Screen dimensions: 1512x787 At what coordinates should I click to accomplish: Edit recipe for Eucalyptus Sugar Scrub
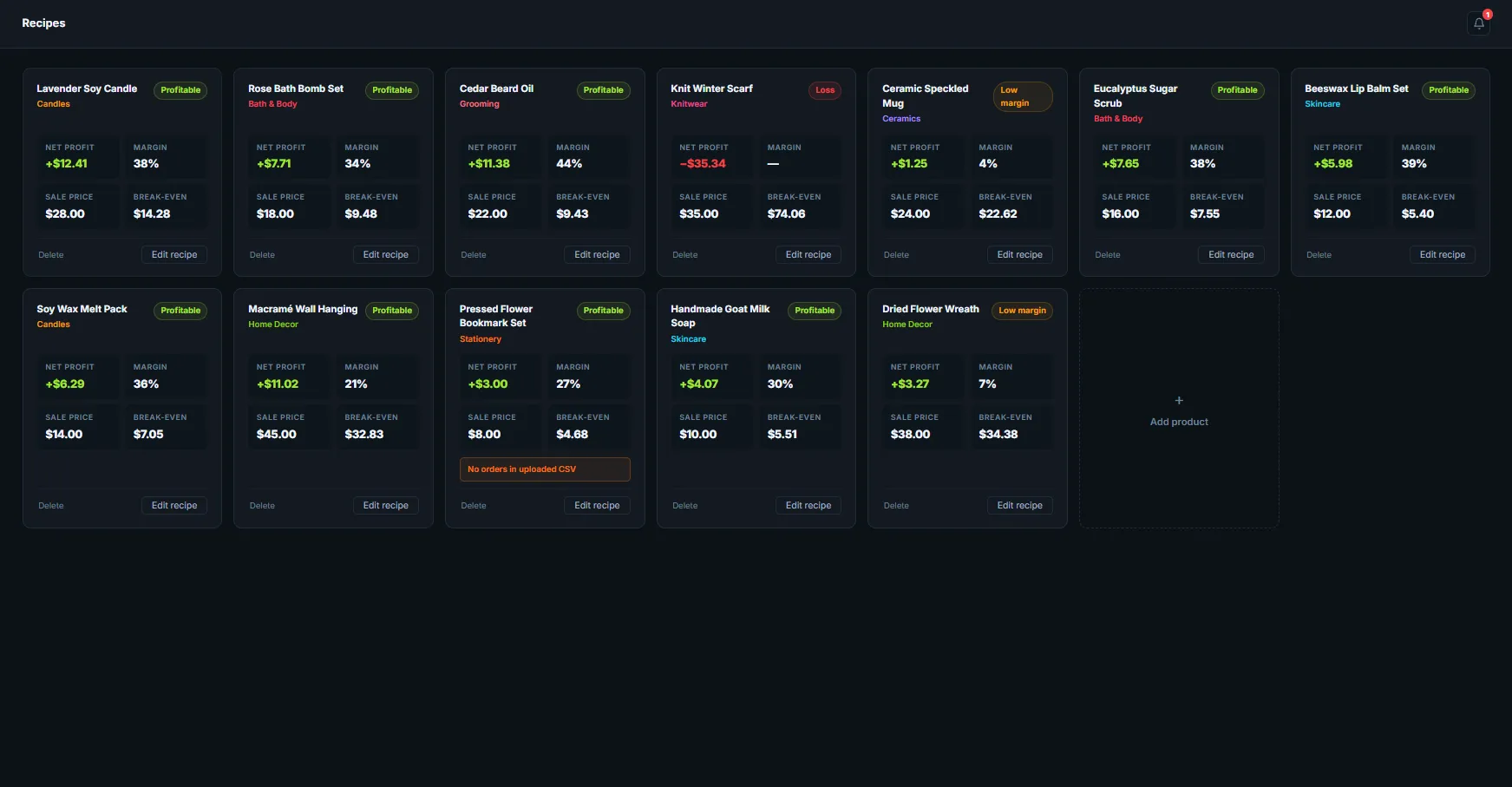click(x=1231, y=255)
